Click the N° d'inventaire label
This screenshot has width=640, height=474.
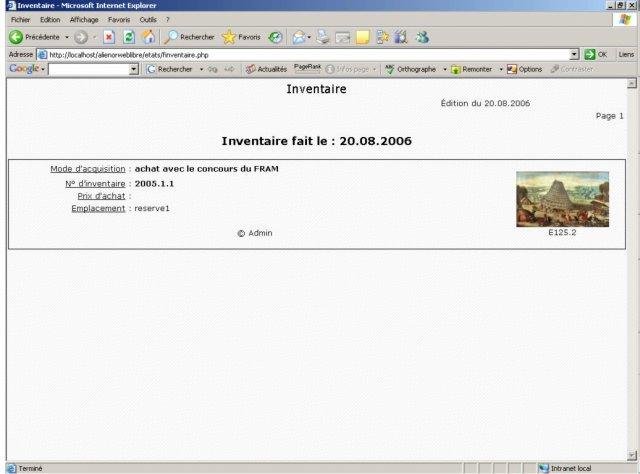click(x=95, y=184)
